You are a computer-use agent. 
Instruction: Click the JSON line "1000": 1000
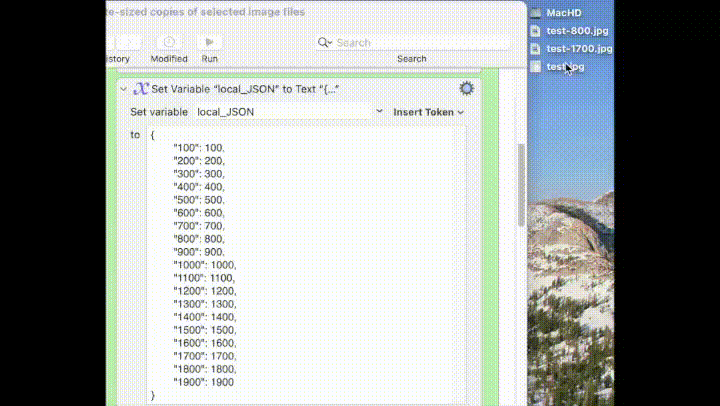pos(205,265)
